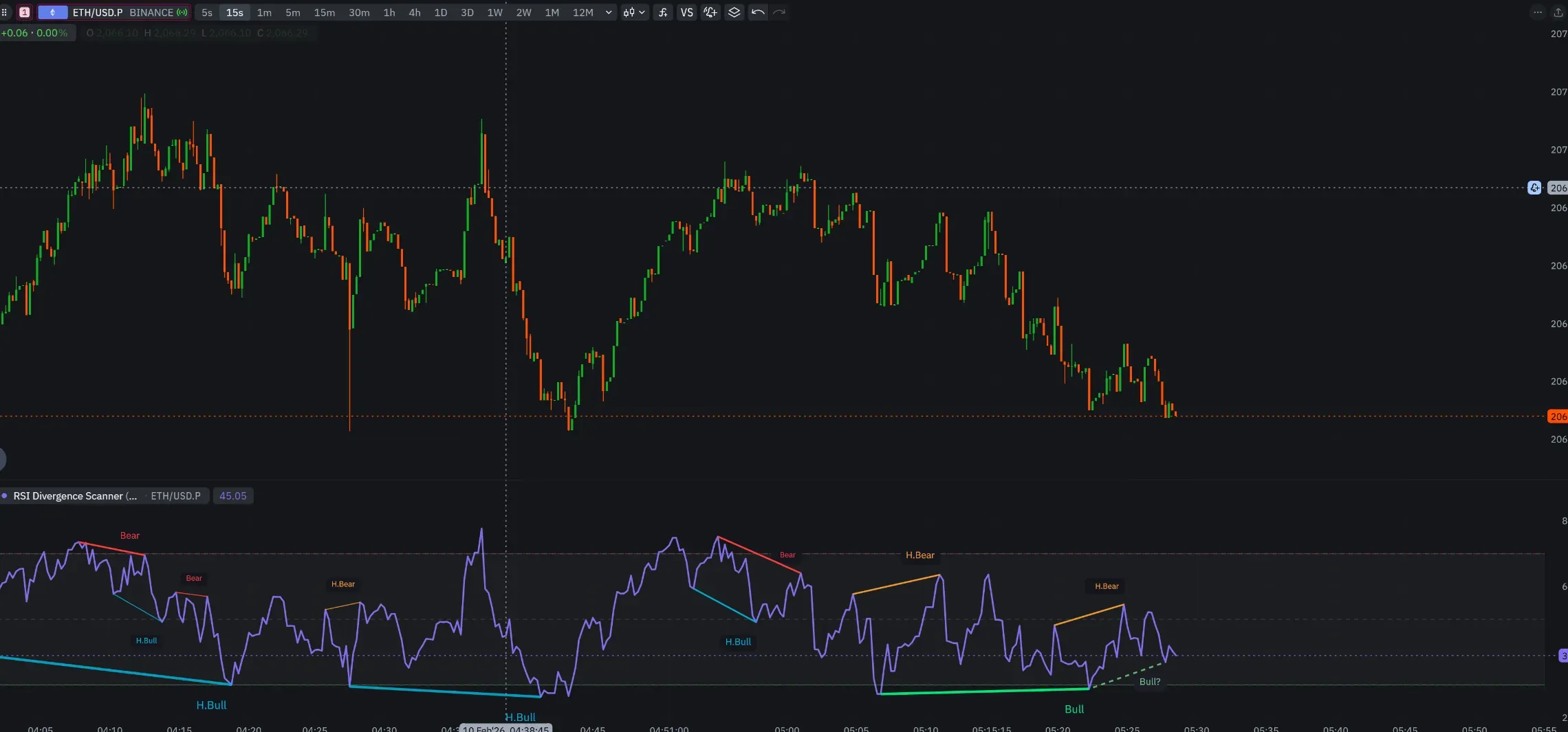Click the Redo arrow icon
The width and height of the screenshot is (1568, 732).
779,12
